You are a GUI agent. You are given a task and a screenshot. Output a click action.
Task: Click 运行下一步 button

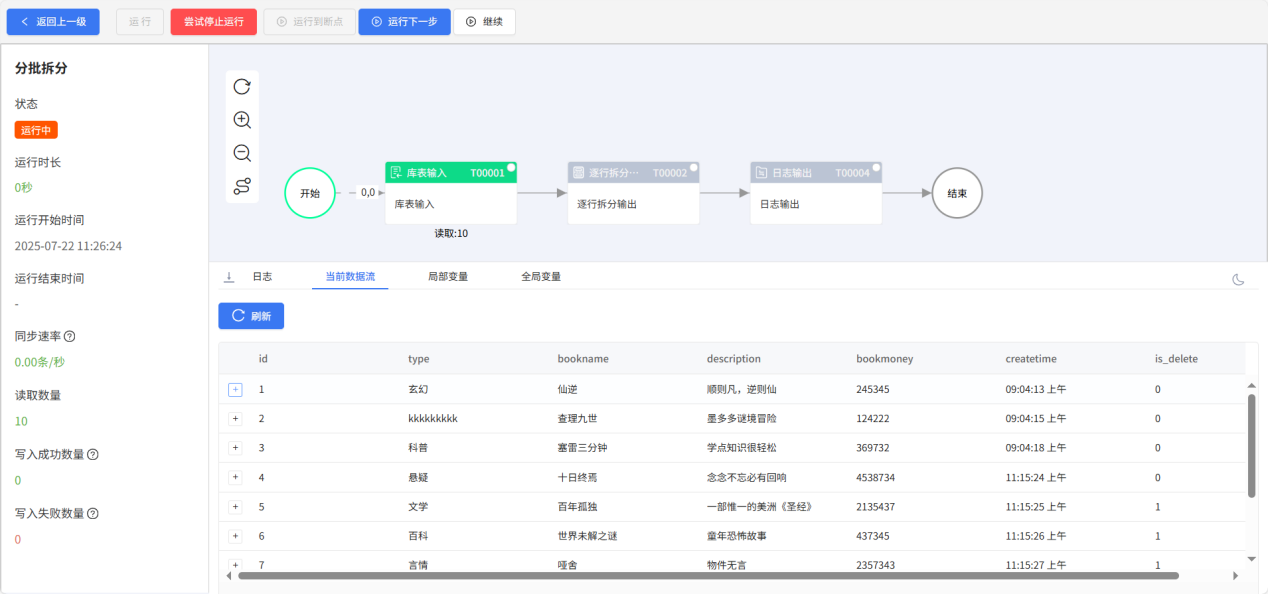405,22
